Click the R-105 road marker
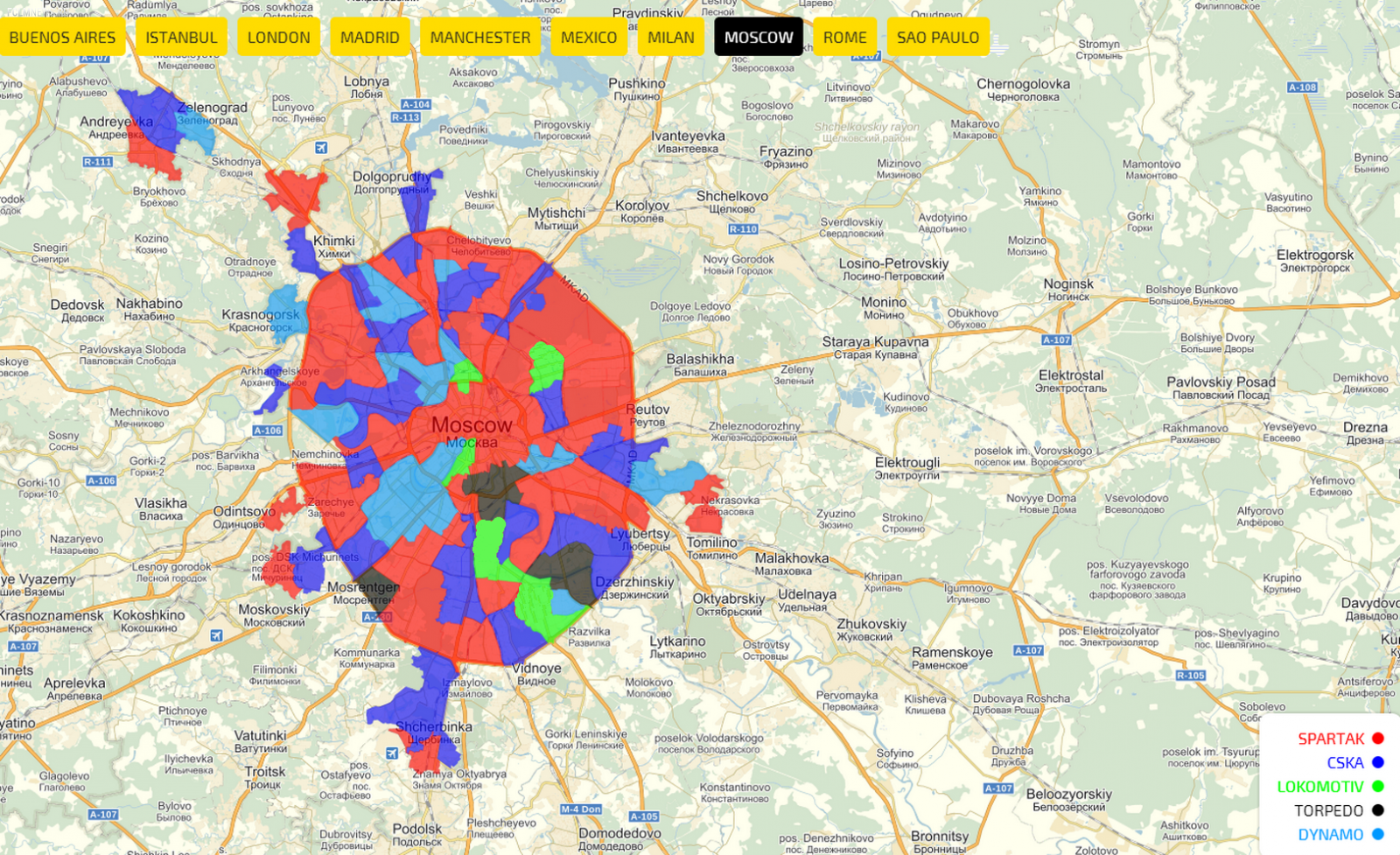The width and height of the screenshot is (1400, 855). coord(1191,676)
